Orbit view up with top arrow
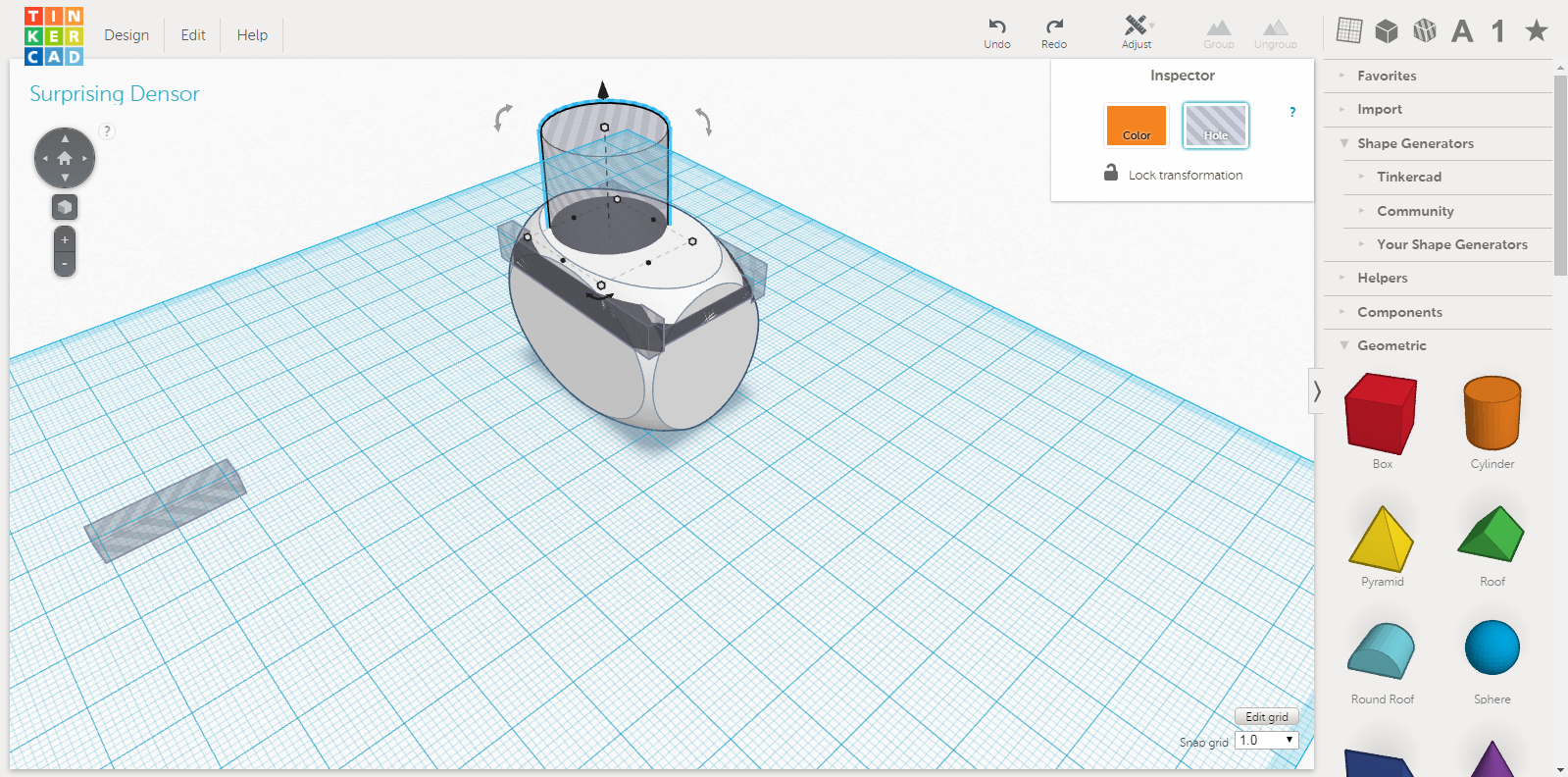 [x=65, y=138]
